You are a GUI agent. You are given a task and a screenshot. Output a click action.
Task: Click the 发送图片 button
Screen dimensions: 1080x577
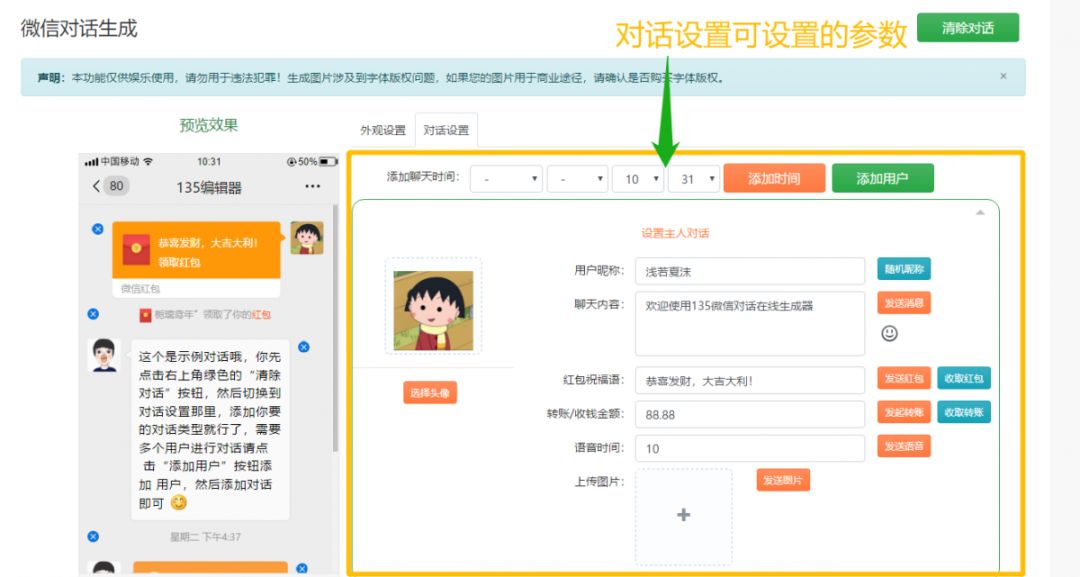tap(783, 480)
